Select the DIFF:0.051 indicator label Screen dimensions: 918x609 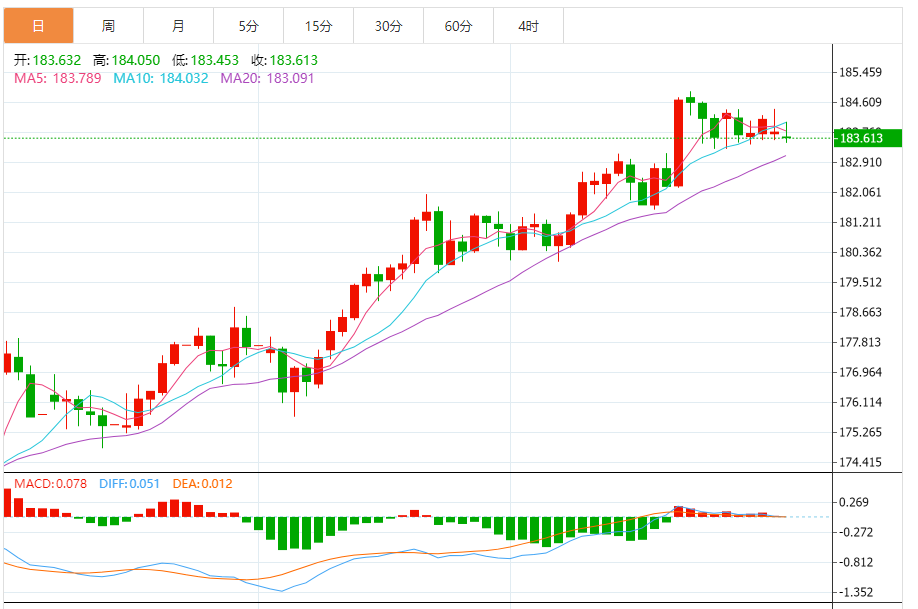[129, 484]
